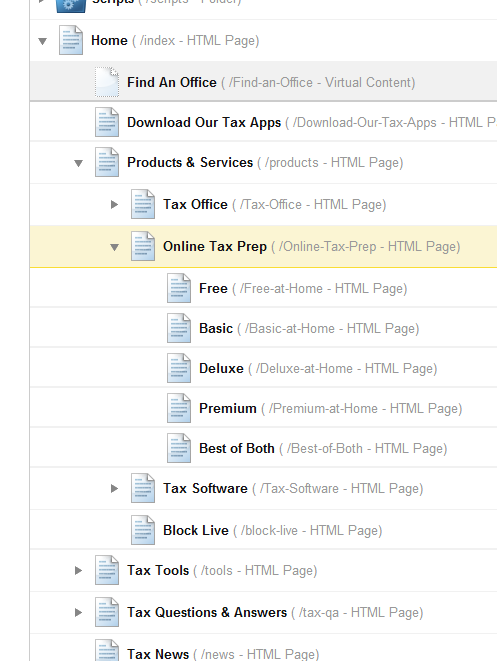Select the Tax Tools page

[x=158, y=570]
